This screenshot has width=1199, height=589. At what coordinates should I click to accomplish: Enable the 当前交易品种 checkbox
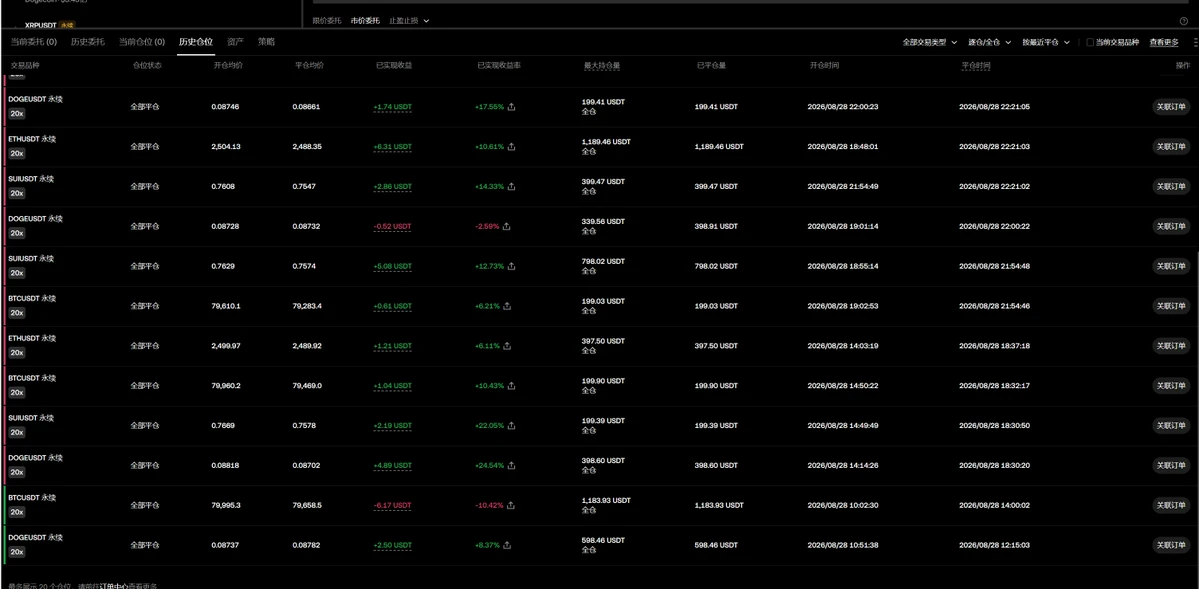tap(1090, 43)
